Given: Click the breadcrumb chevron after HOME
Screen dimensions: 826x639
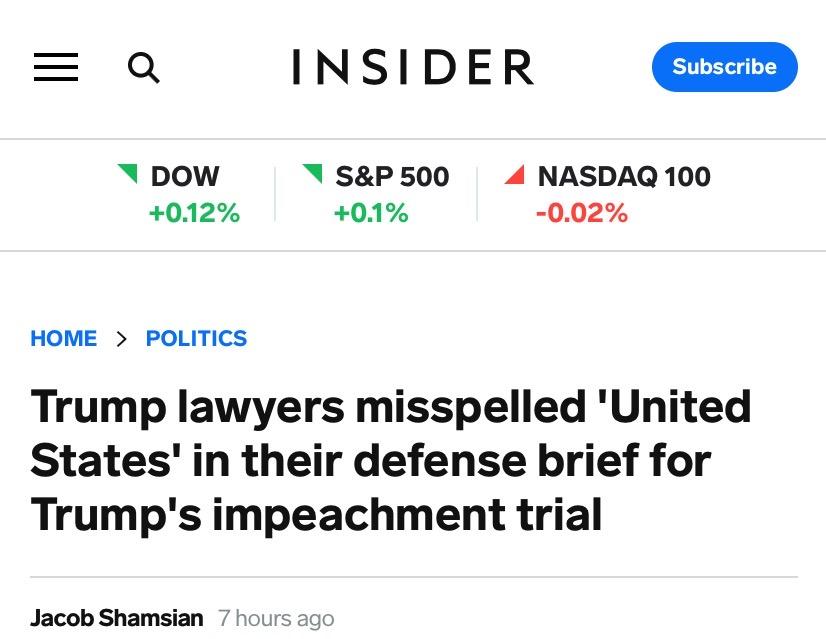Looking at the screenshot, I should (122, 339).
